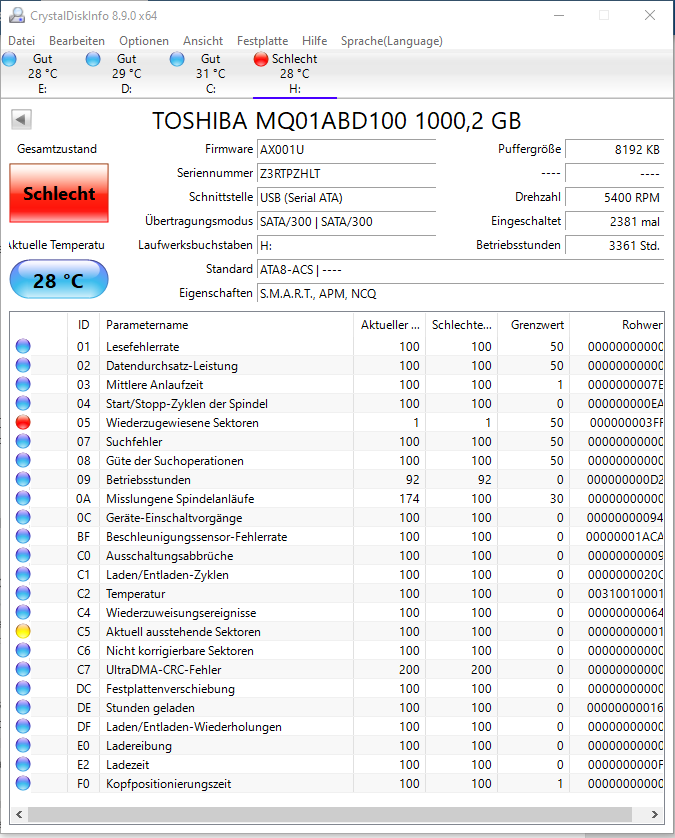This screenshot has height=838, width=675.
Task: Click the Übertragungsmodus field
Action: point(346,222)
